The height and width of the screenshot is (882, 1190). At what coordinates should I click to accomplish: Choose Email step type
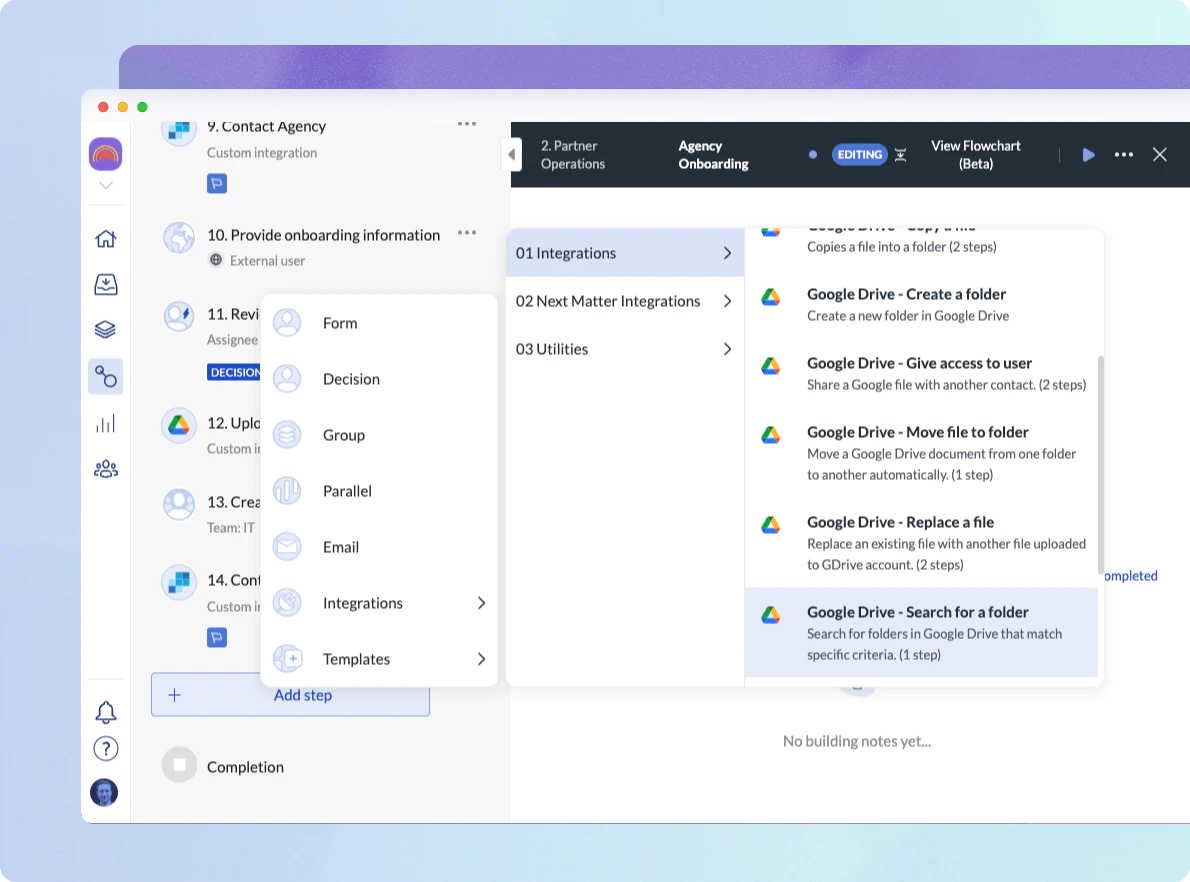pos(379,547)
